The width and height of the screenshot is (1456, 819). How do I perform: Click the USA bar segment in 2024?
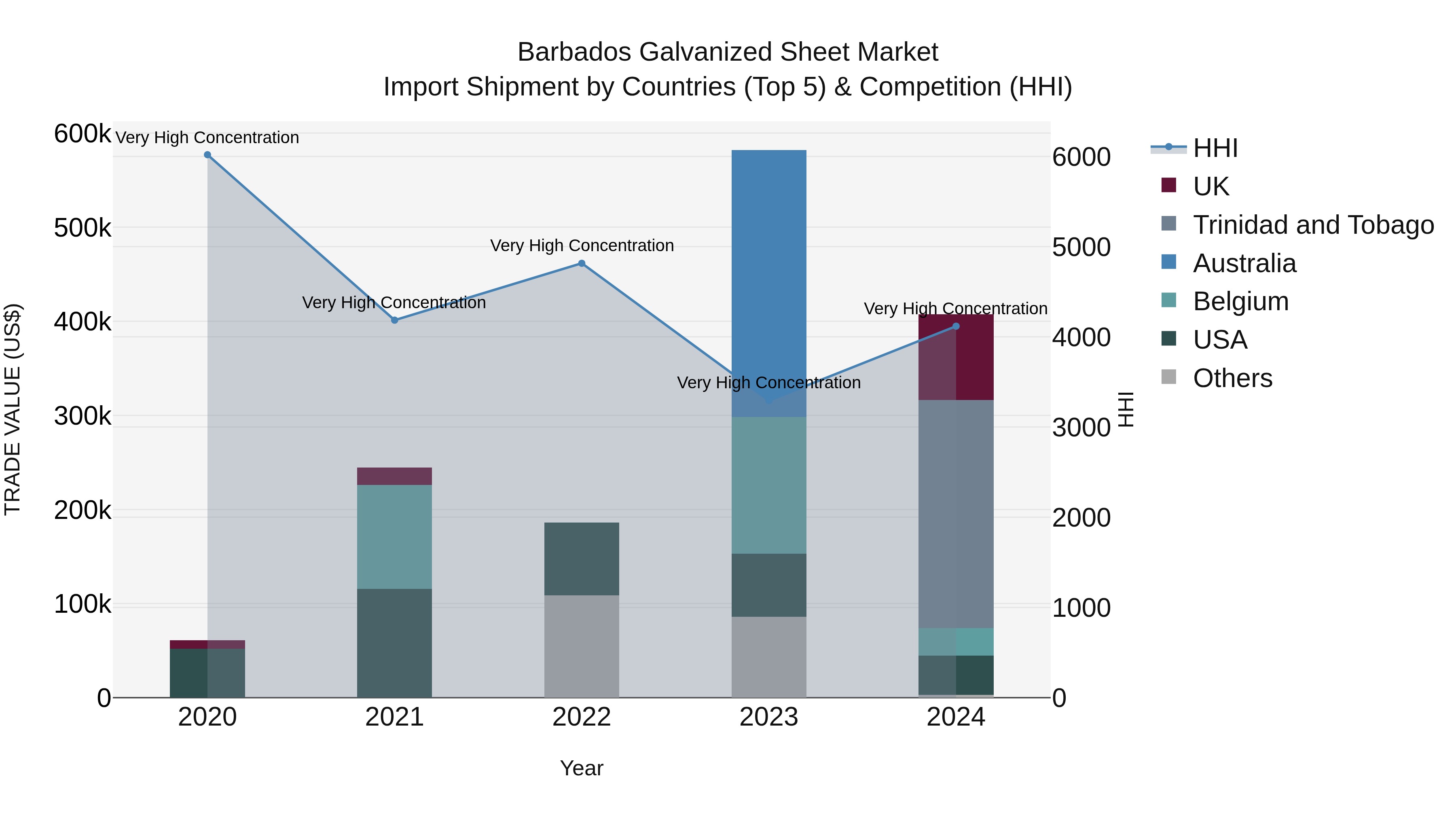point(956,675)
